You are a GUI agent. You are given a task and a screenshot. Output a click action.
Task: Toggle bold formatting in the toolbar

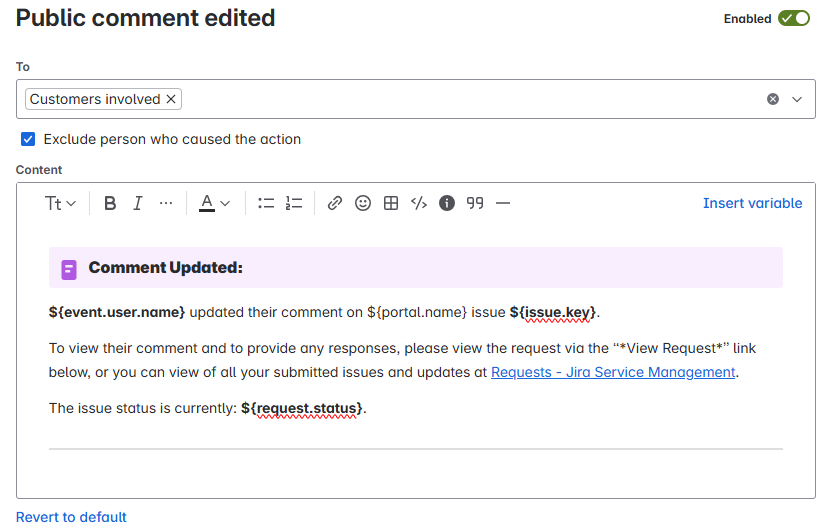(110, 203)
